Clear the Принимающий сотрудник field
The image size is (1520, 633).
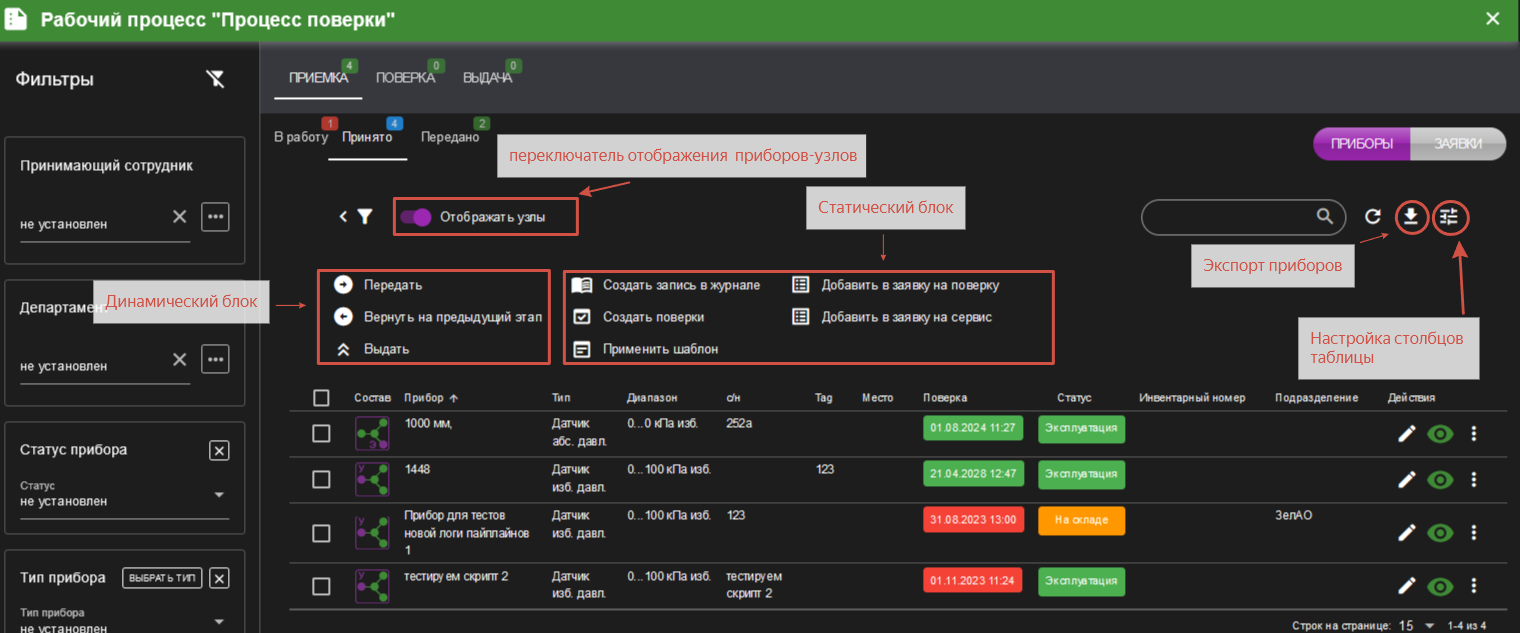pyautogui.click(x=179, y=216)
